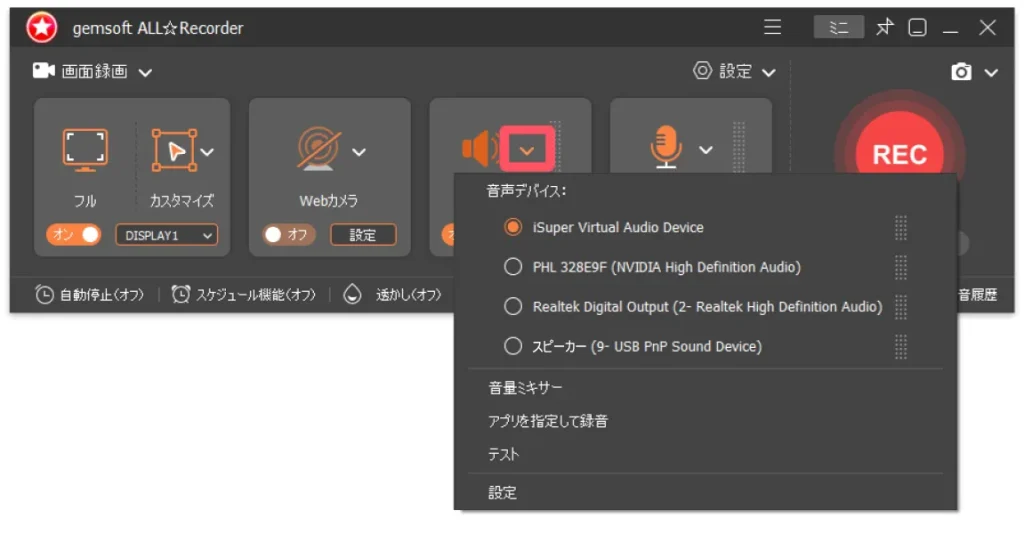This screenshot has height=534, width=1024.
Task: Expand the 設定 dropdown in the toolbar
Action: coord(735,72)
